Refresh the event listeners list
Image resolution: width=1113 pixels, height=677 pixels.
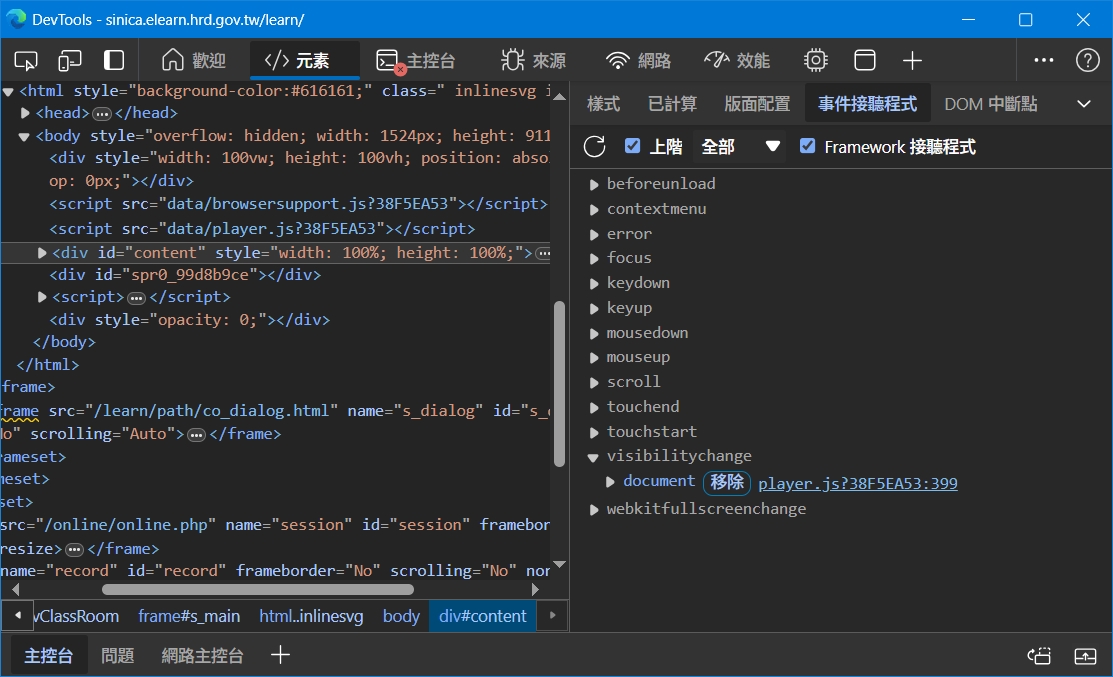point(595,147)
